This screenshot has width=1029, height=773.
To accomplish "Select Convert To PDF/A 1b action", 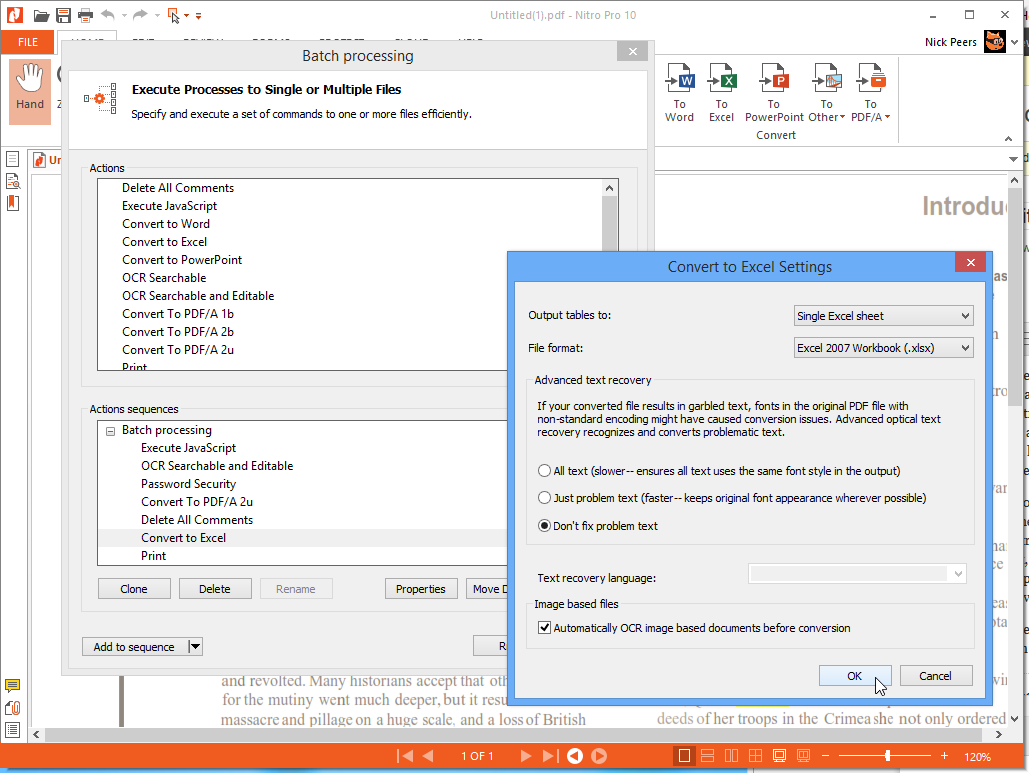I will pyautogui.click(x=178, y=314).
